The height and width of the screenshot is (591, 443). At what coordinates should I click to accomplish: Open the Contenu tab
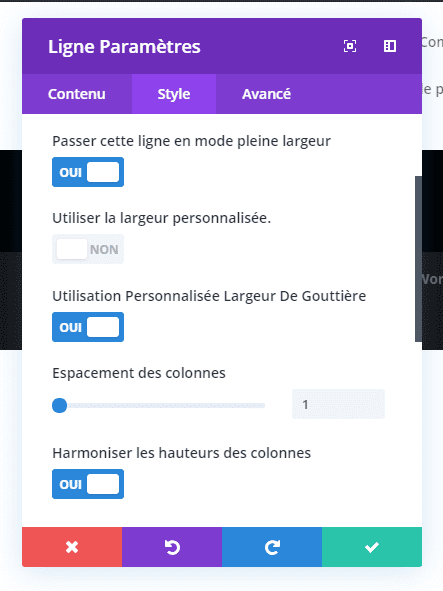[x=77, y=94]
